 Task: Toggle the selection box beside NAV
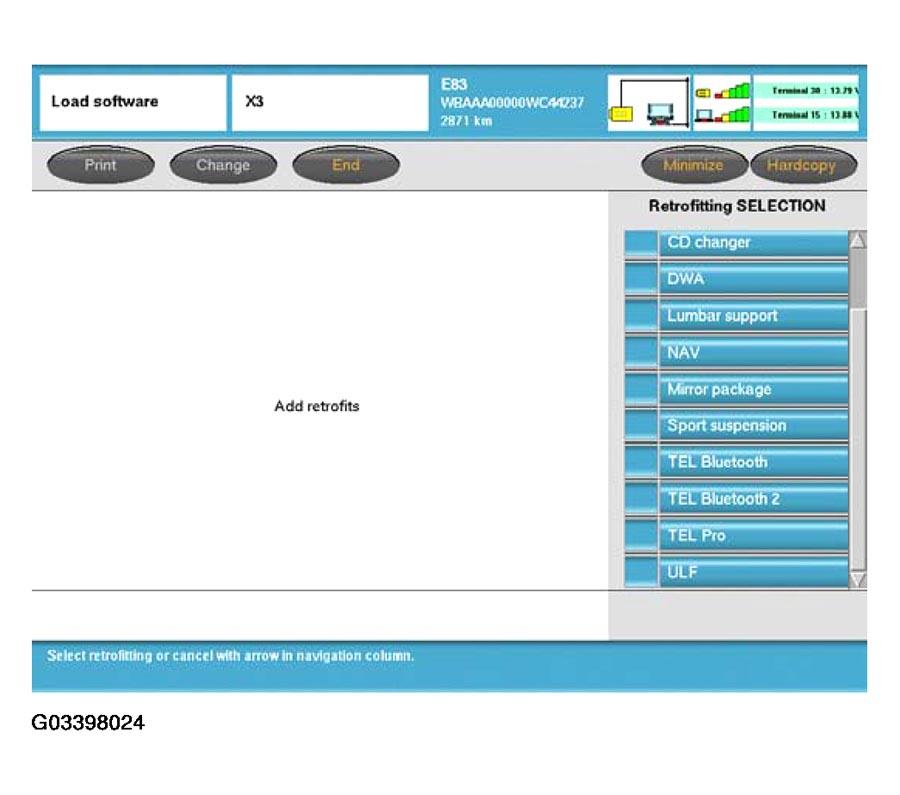(640, 354)
